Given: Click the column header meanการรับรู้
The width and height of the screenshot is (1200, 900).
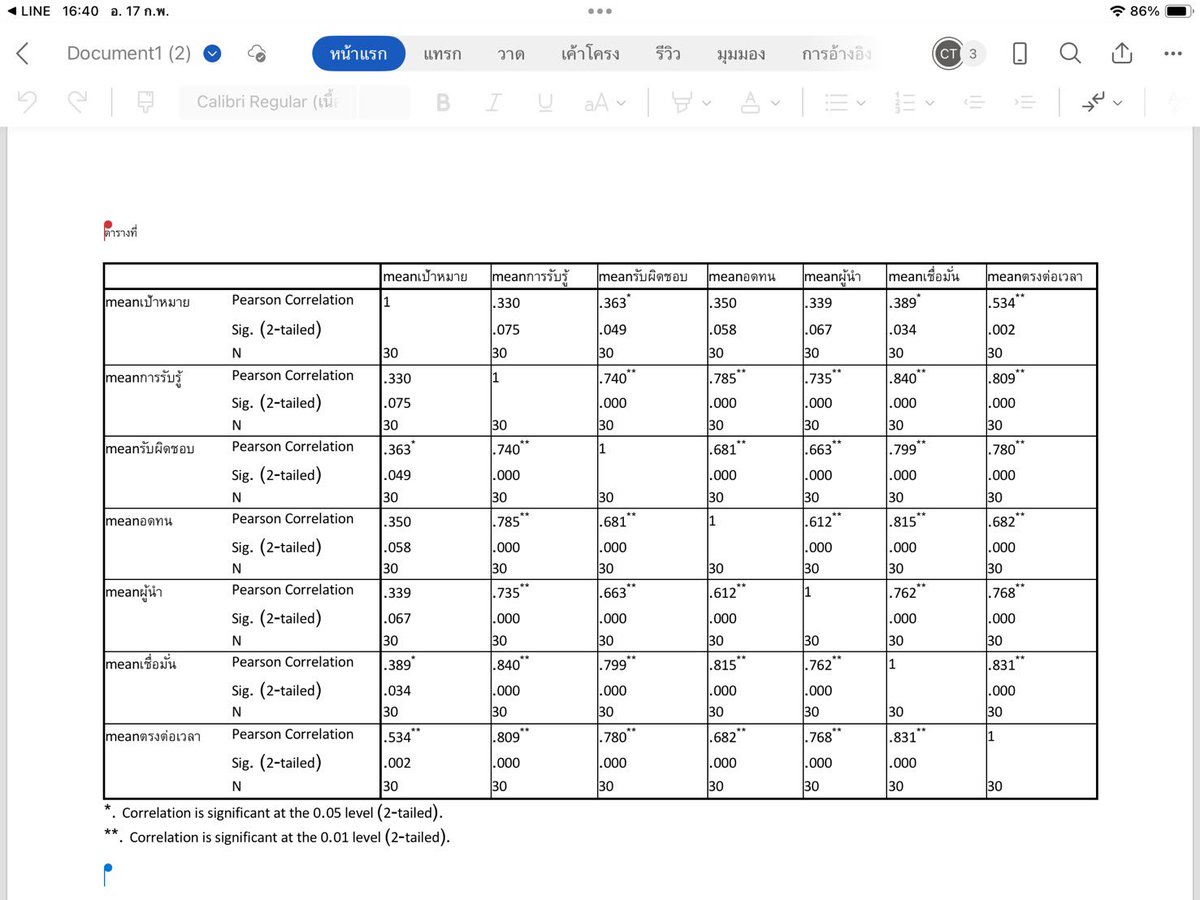Looking at the screenshot, I should pyautogui.click(x=533, y=277).
